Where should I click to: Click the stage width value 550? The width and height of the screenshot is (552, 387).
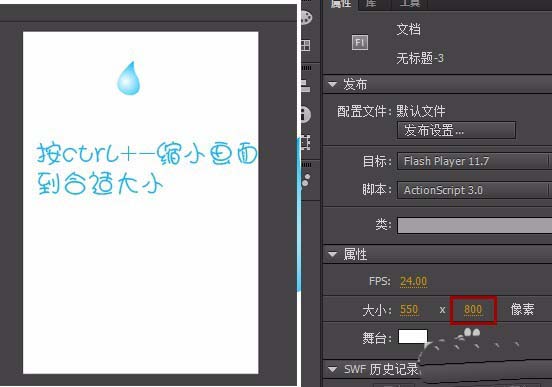(409, 310)
